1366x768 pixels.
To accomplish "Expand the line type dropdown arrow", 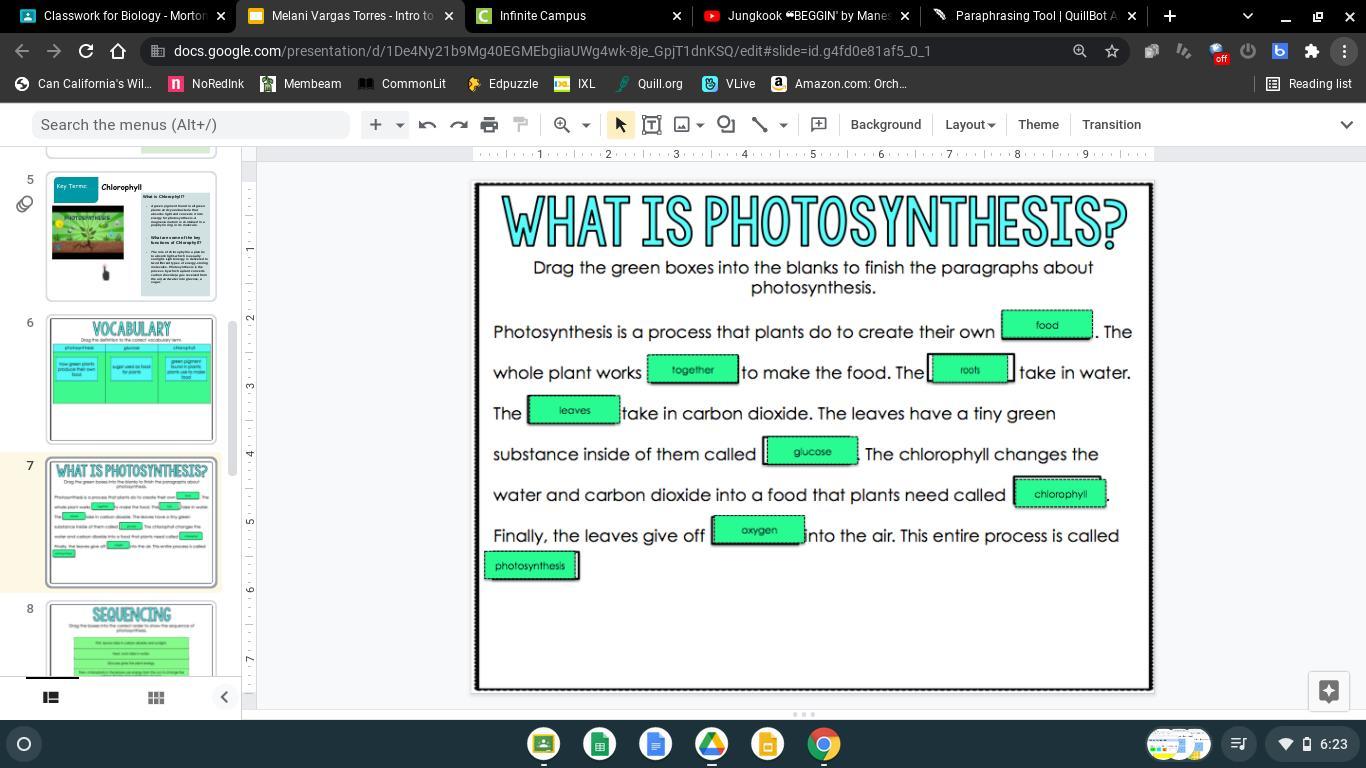I will pos(784,125).
